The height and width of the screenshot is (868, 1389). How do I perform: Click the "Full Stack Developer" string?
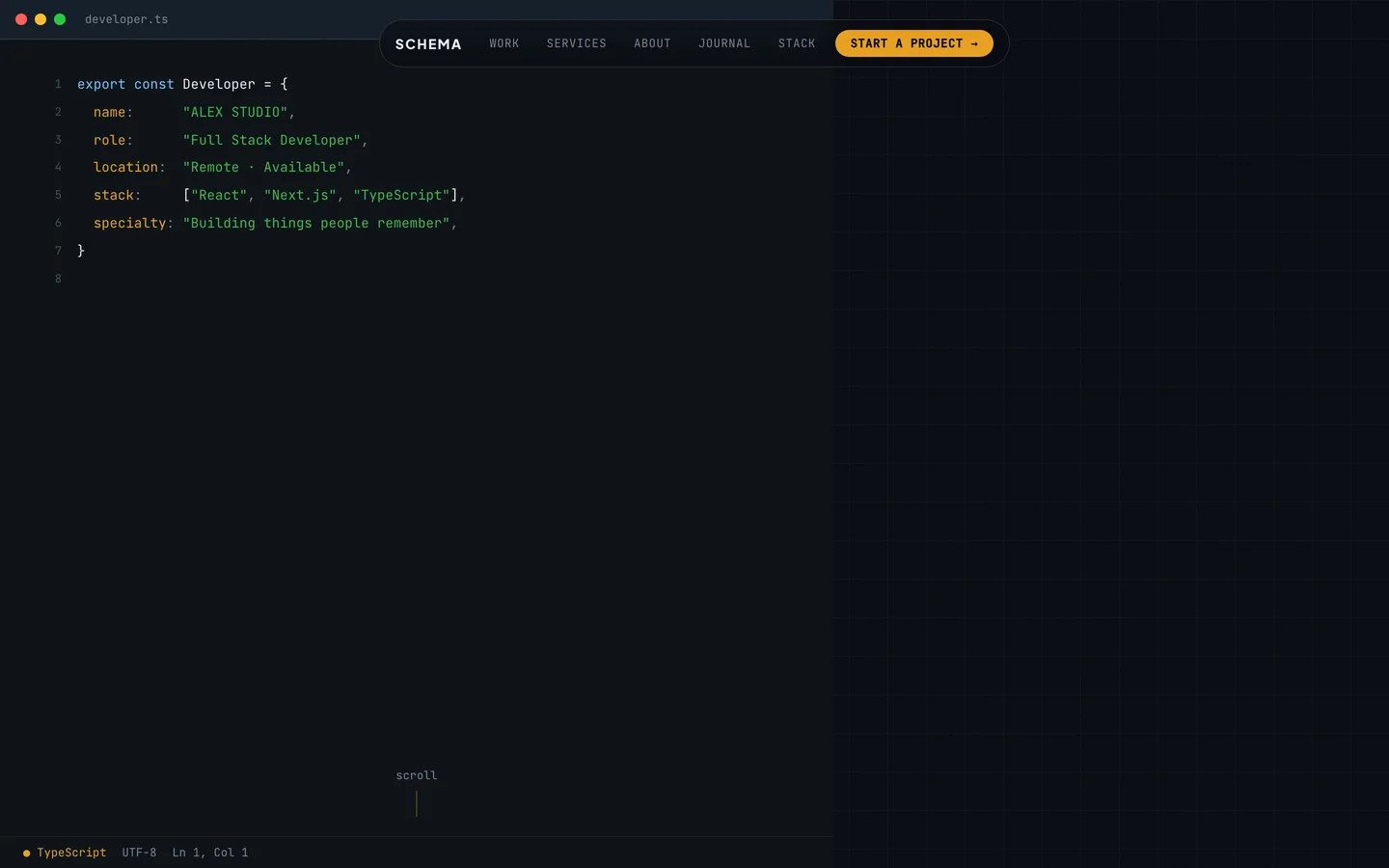pyautogui.click(x=272, y=140)
